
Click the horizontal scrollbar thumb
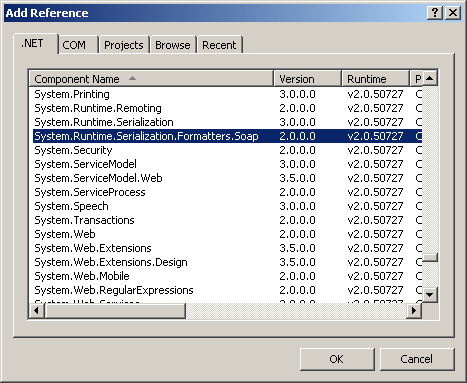click(x=115, y=311)
